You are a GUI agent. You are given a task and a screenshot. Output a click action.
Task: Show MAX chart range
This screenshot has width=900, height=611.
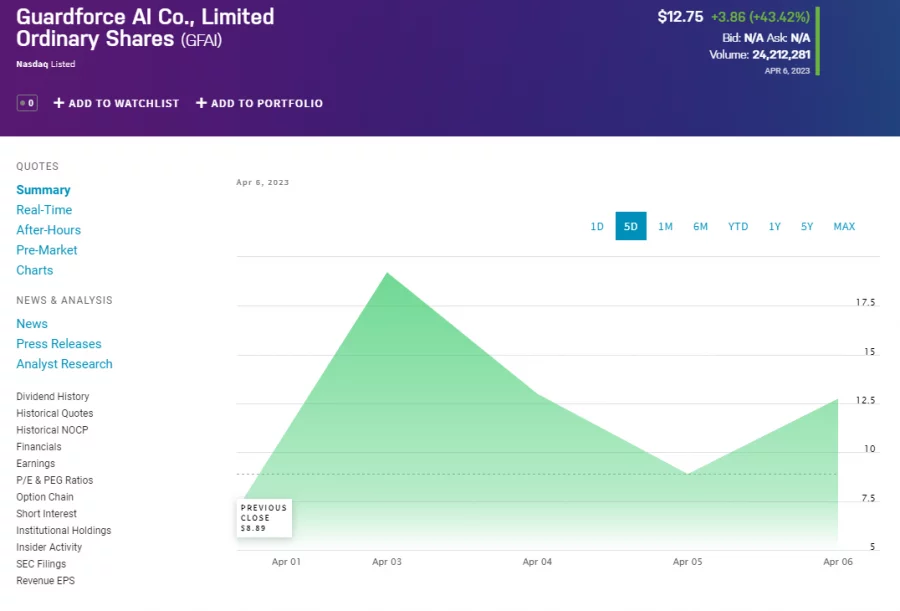844,227
